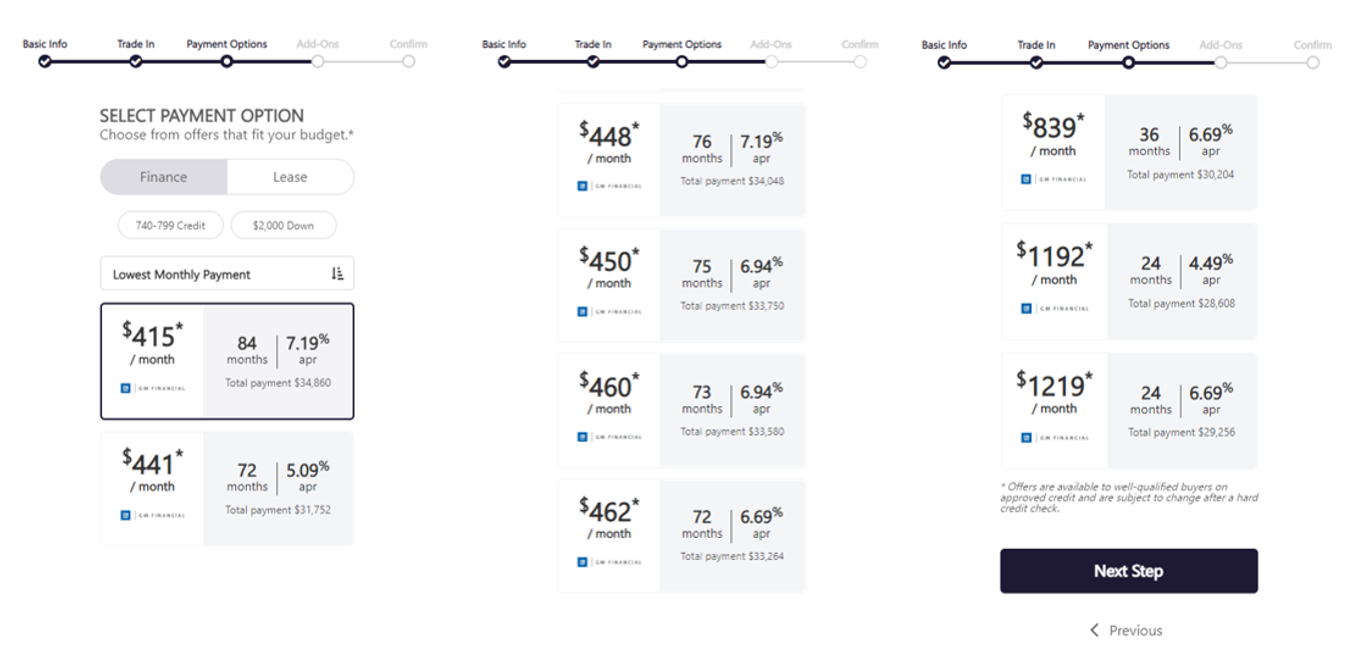The height and width of the screenshot is (656, 1355).
Task: Click the GM Financial logo on $448 offer
Action: (610, 185)
